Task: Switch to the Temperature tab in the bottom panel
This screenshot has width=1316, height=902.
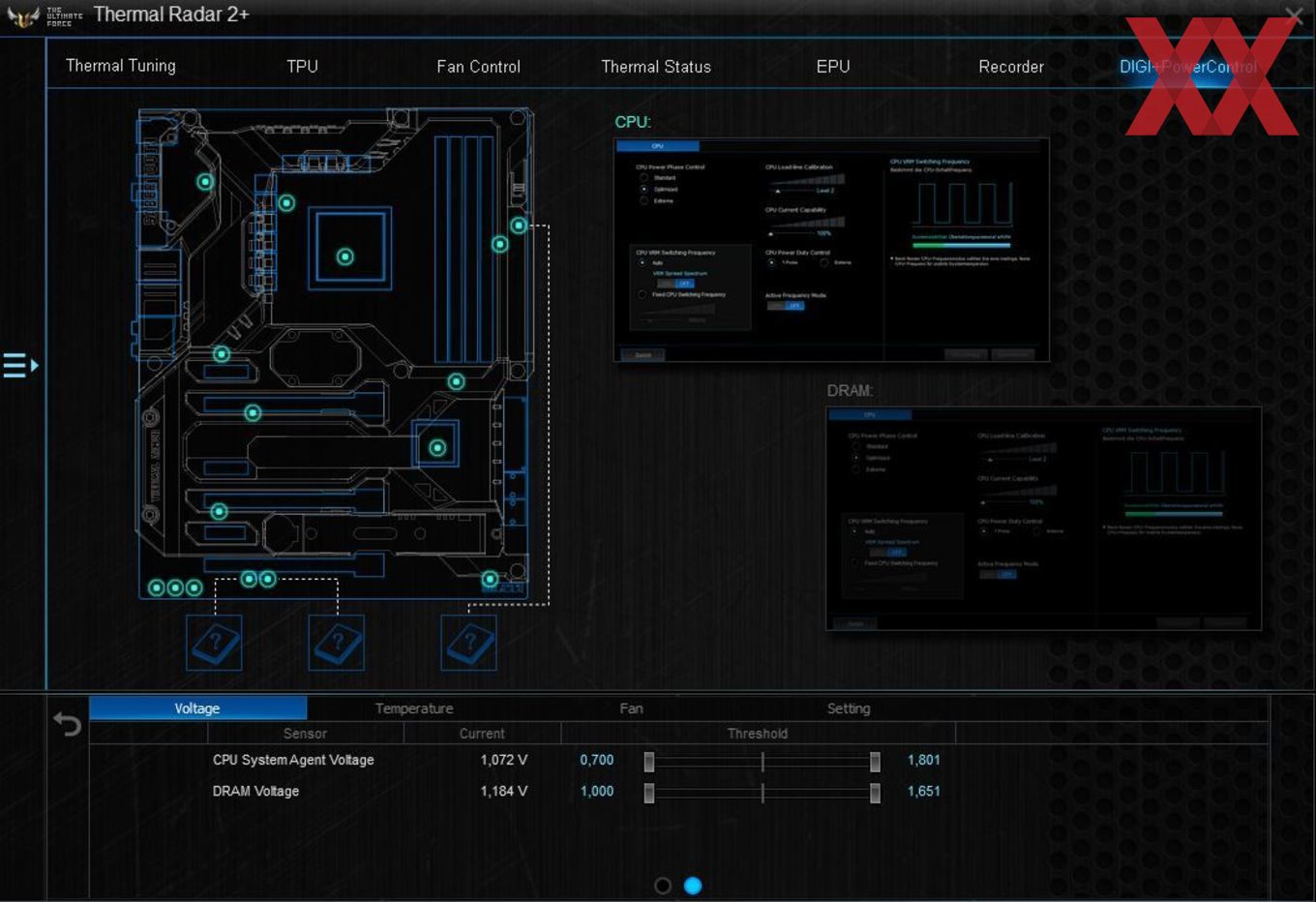Action: [x=414, y=708]
